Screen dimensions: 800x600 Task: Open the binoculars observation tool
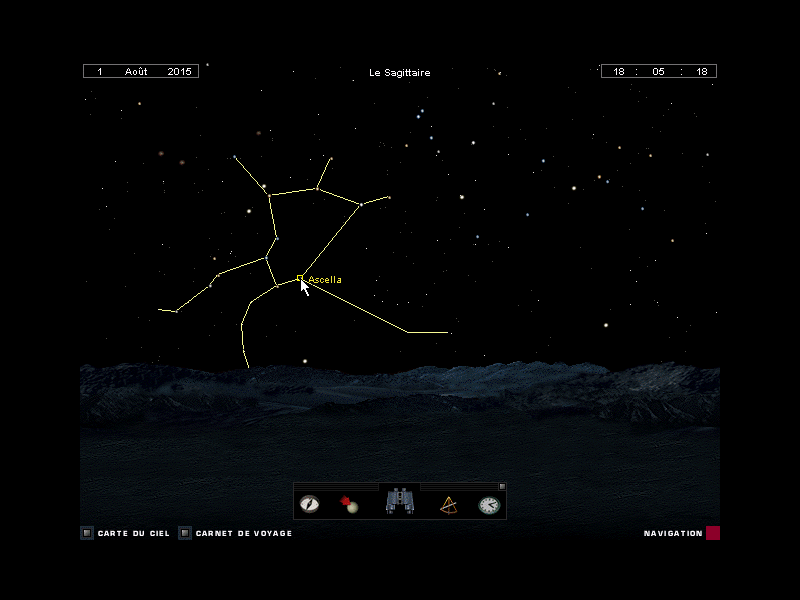tap(400, 501)
